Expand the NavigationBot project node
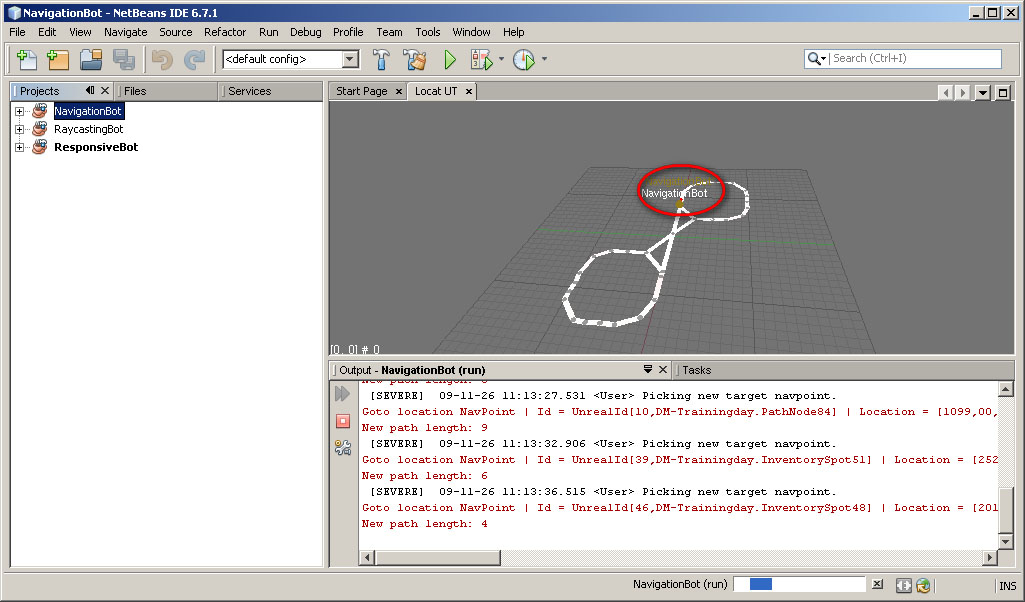Image resolution: width=1025 pixels, height=602 pixels. (x=20, y=111)
